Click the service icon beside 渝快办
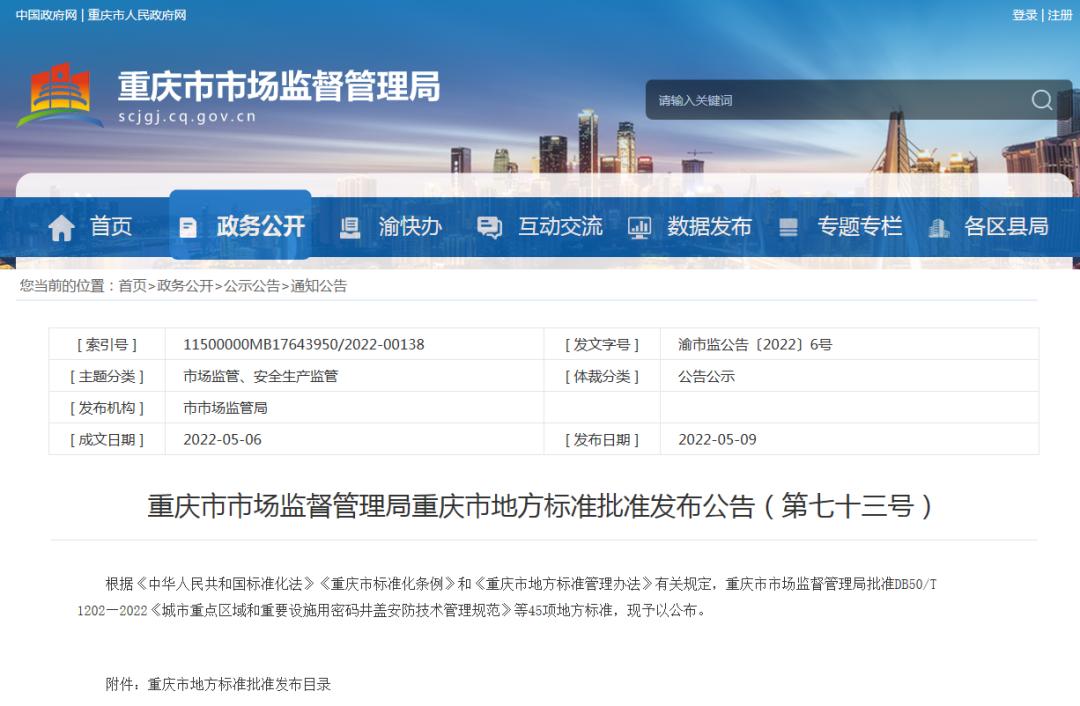This screenshot has width=1080, height=706. click(x=350, y=227)
